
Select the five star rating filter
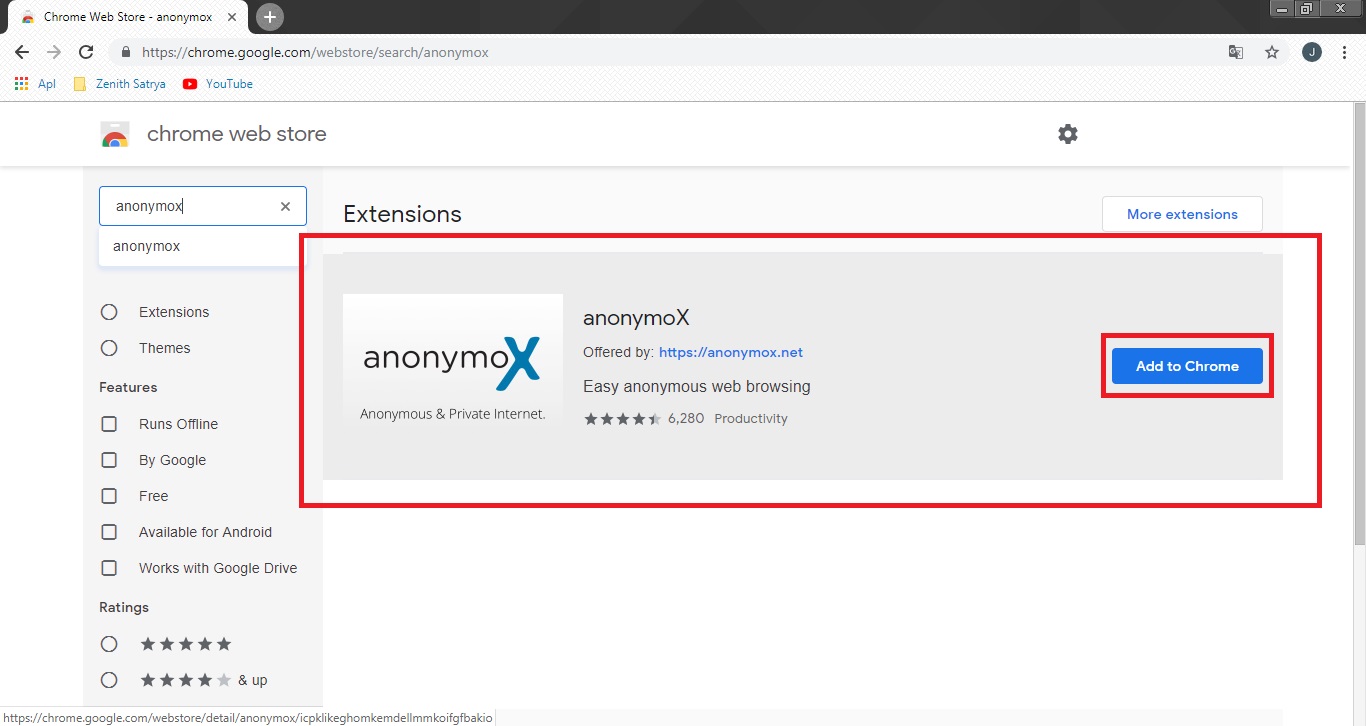(109, 644)
